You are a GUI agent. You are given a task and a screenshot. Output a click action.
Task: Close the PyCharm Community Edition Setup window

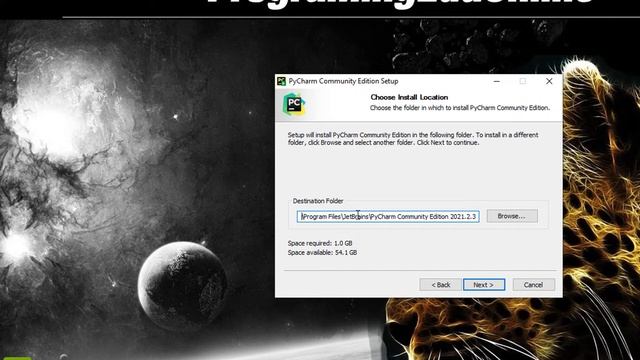[549, 81]
